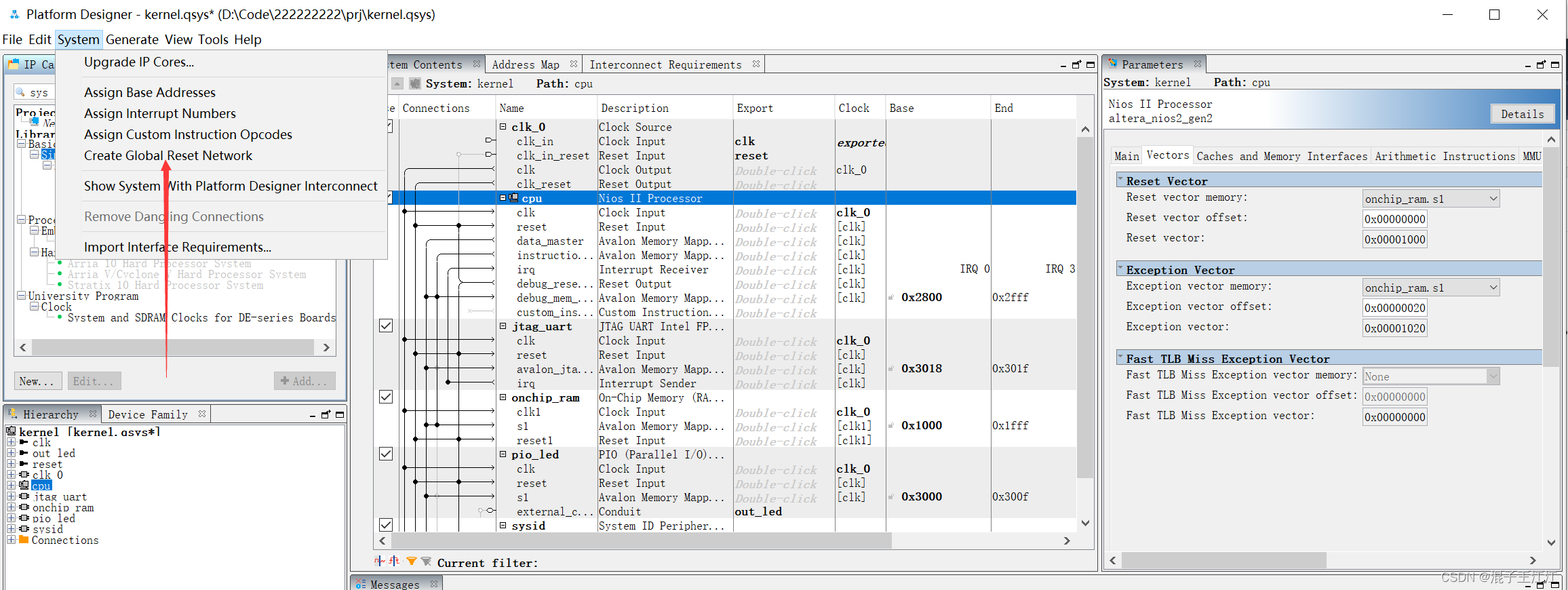Click the gray clear-filter funnel icon
1568x590 pixels.
(x=426, y=561)
